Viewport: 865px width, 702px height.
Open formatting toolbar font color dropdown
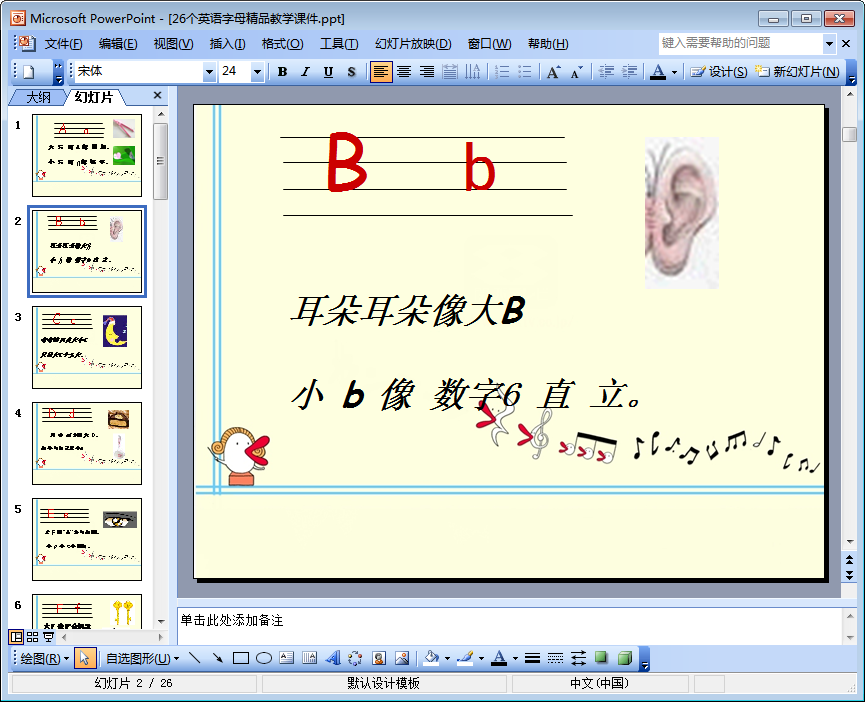(x=674, y=72)
